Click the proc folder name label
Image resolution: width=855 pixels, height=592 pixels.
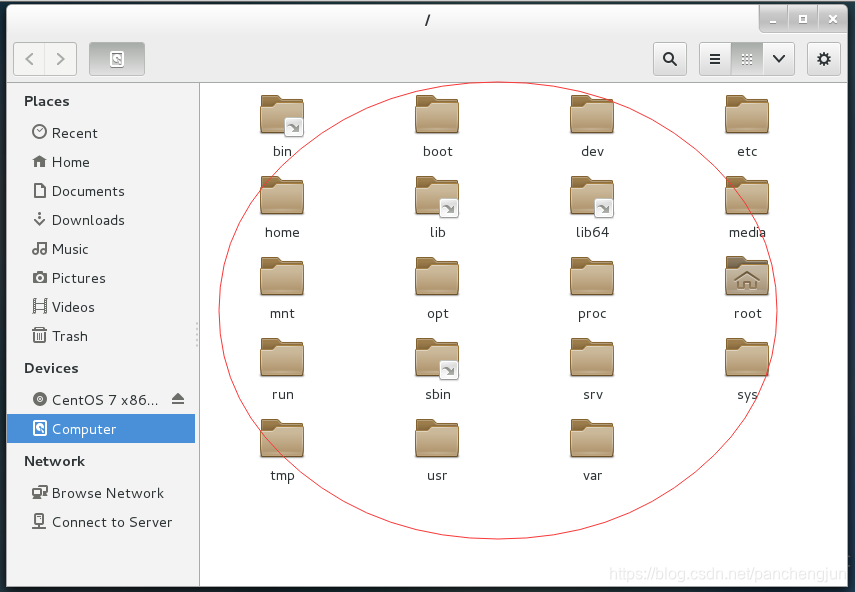coord(592,314)
